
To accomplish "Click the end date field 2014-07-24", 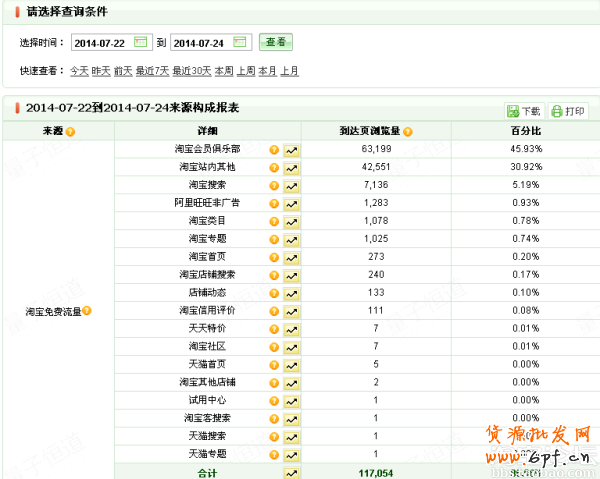I will click(x=200, y=42).
